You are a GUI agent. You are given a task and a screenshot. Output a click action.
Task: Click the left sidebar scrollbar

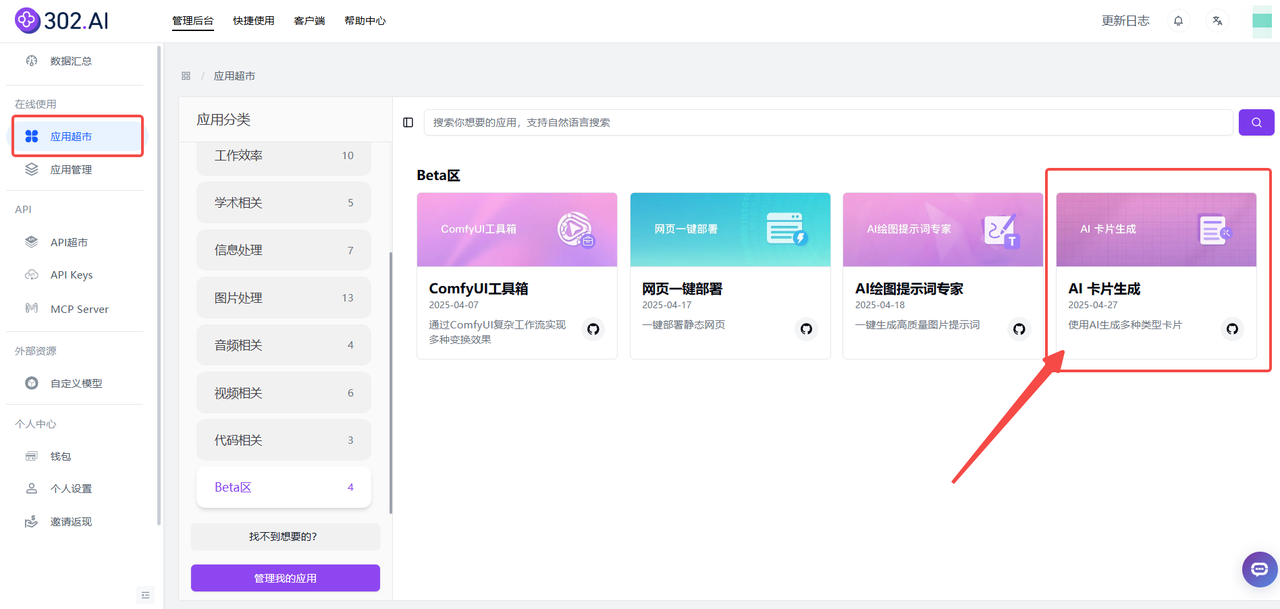click(159, 285)
